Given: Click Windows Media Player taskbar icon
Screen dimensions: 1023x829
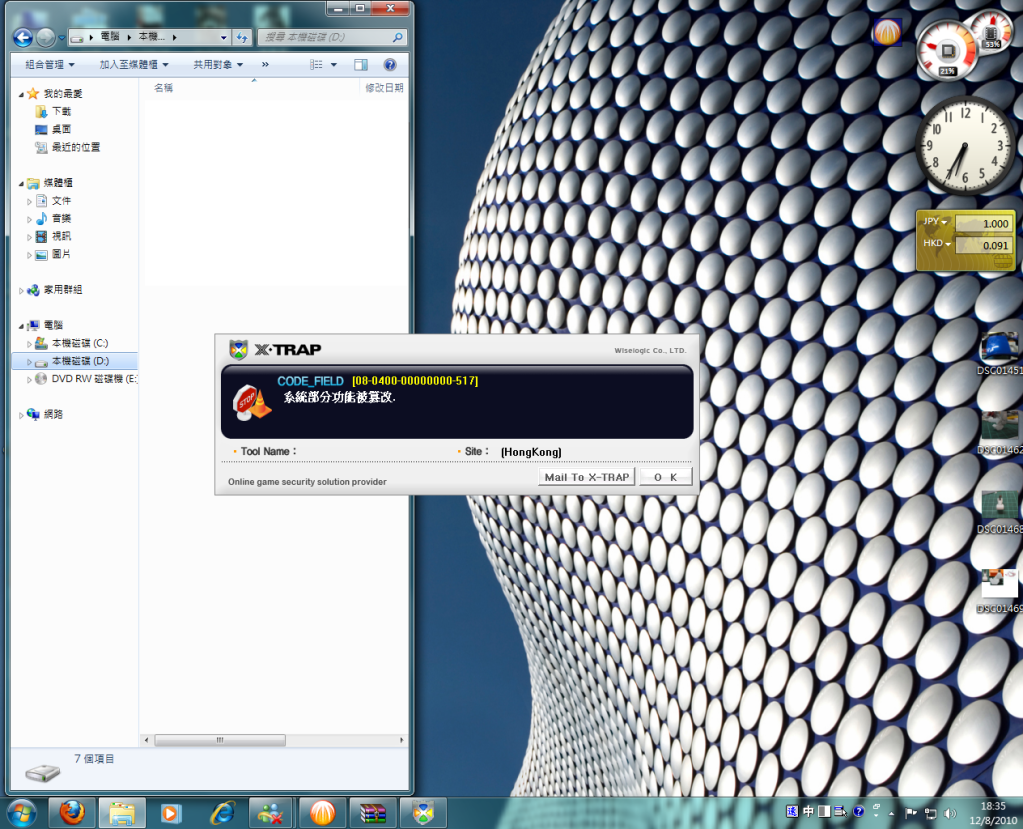Looking at the screenshot, I should pyautogui.click(x=170, y=811).
